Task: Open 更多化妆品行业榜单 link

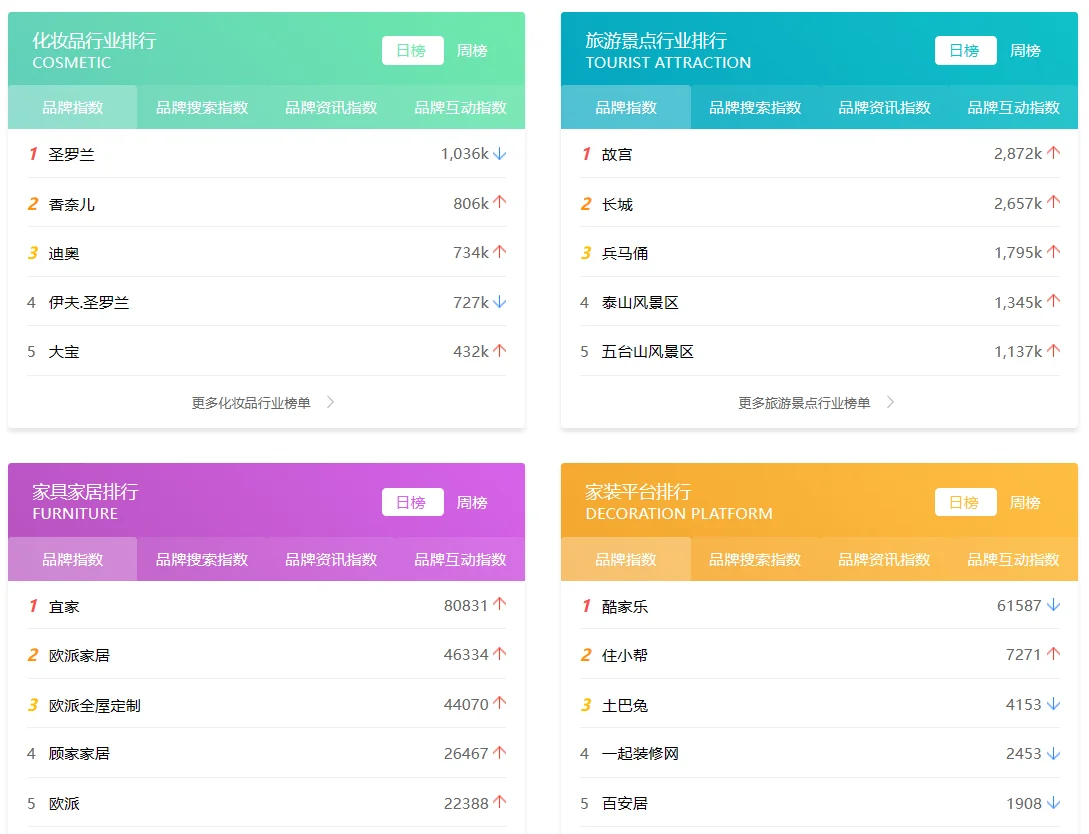Action: [x=251, y=403]
